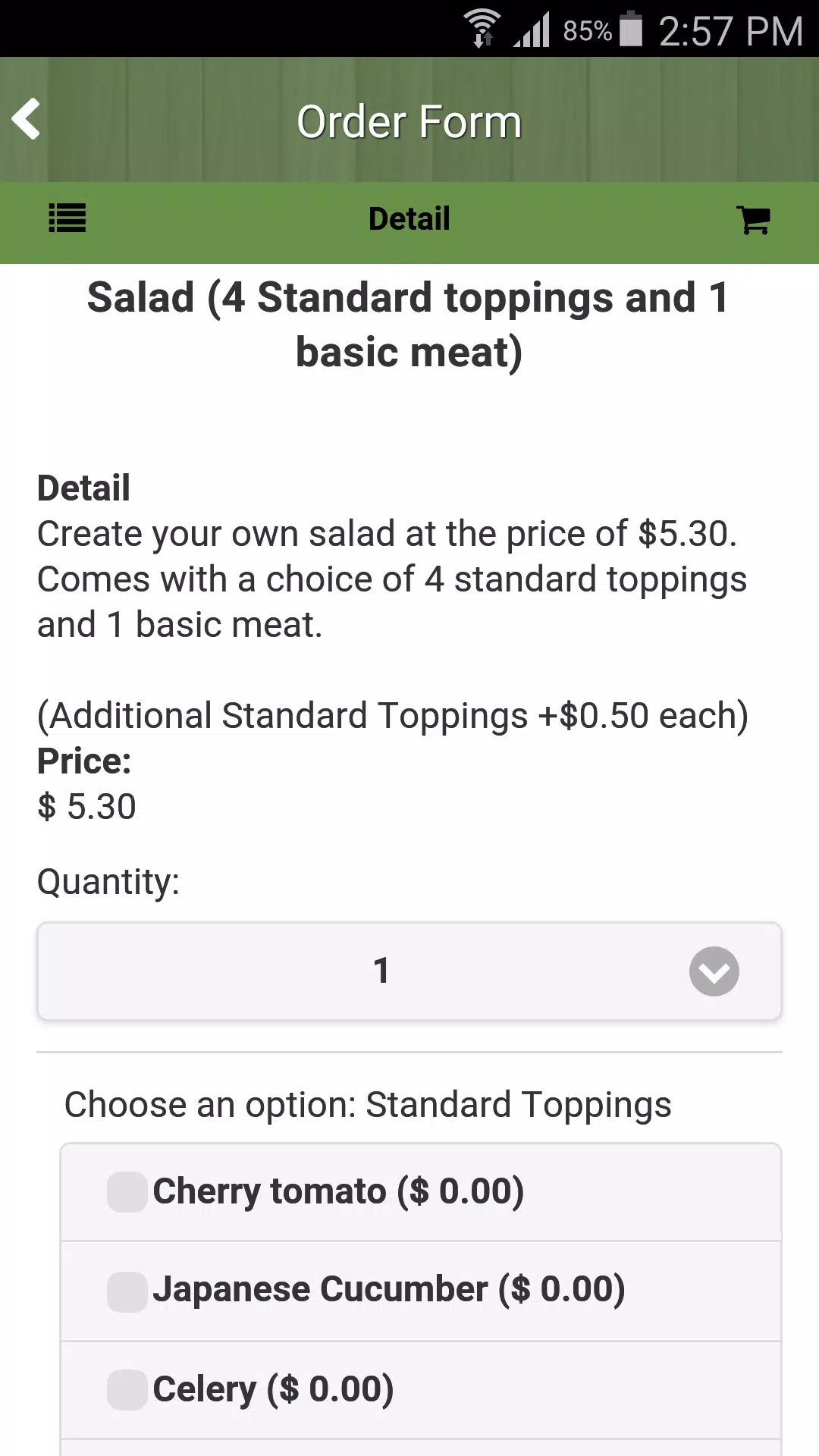This screenshot has height=1456, width=819.
Task: Tap the price value $ 5.30
Action: point(86,806)
